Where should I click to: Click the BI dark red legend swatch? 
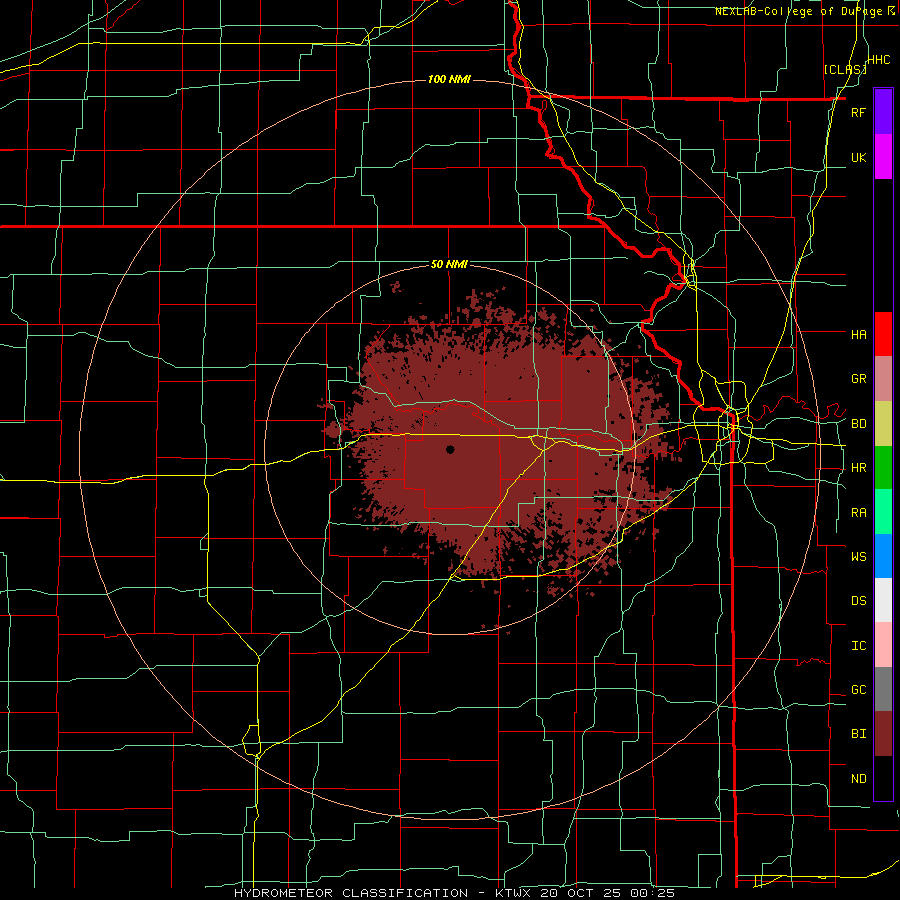[x=883, y=734]
